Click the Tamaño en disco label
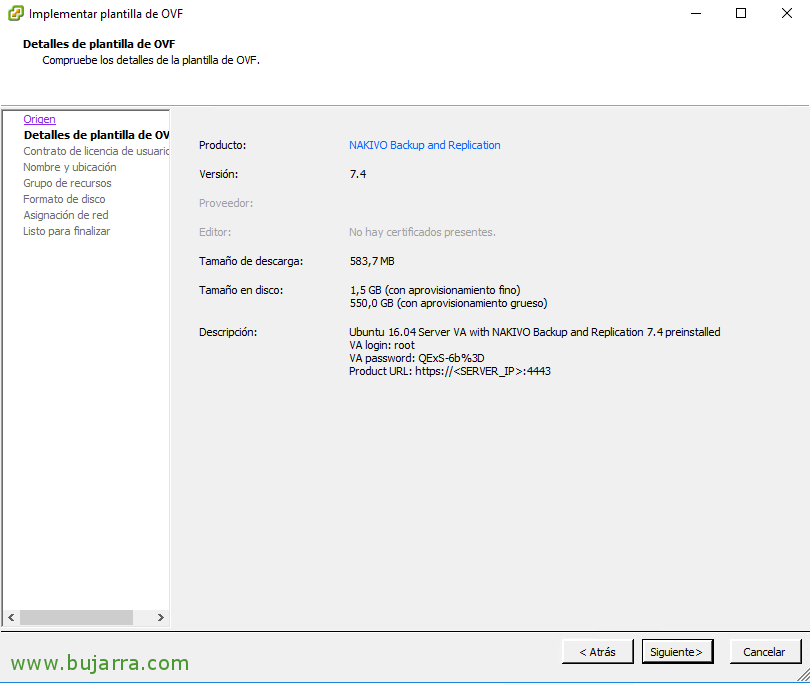This screenshot has height=685, width=810. [x=241, y=290]
